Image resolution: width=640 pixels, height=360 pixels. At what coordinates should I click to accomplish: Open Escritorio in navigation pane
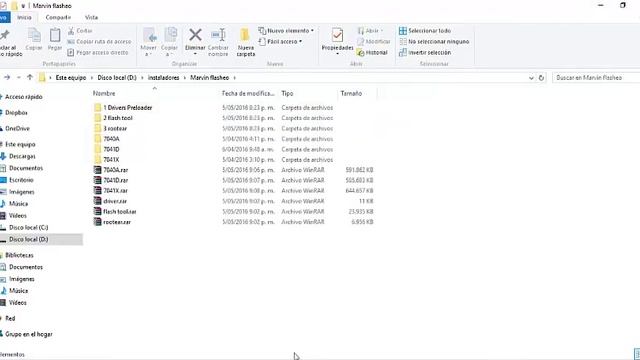(x=21, y=180)
